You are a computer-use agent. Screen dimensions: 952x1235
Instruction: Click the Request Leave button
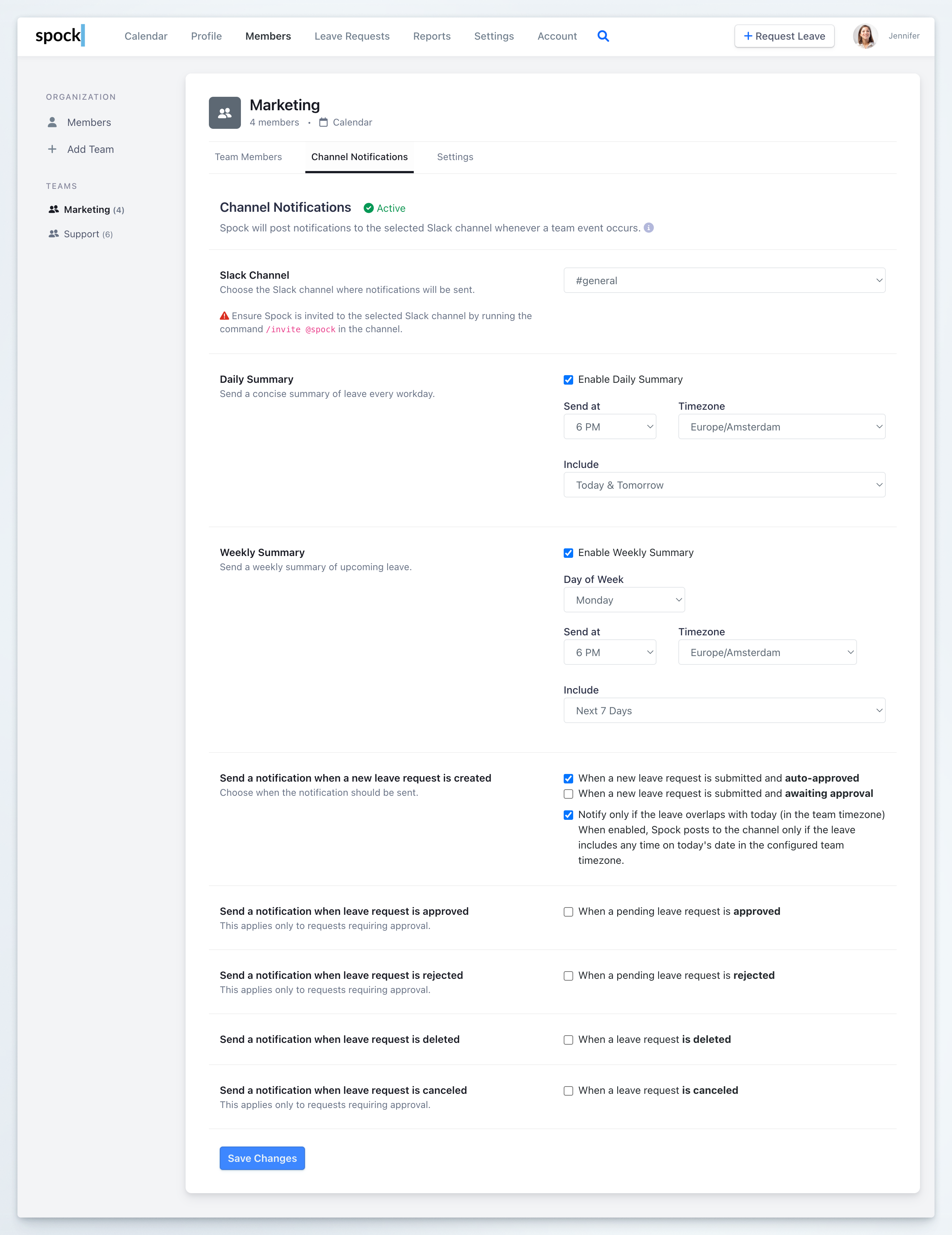point(785,36)
